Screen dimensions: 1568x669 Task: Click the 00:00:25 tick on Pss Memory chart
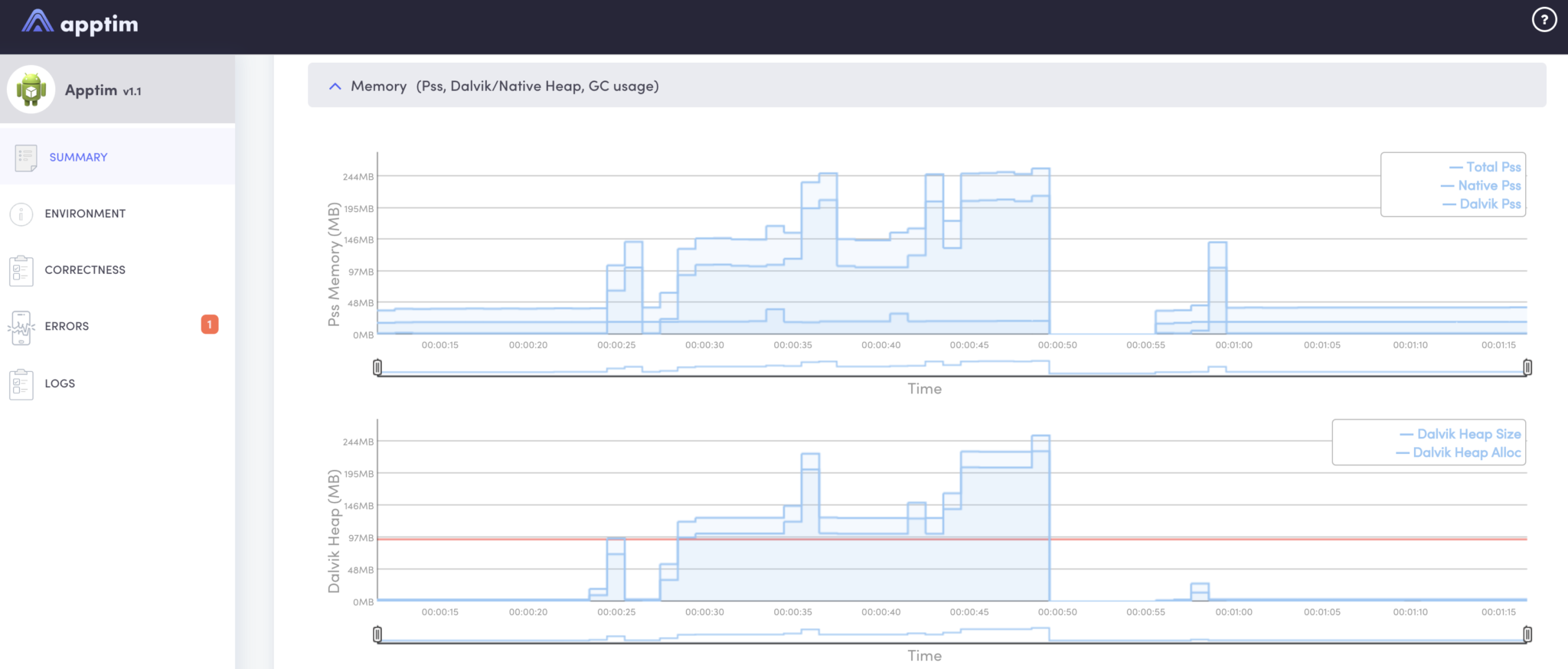point(616,345)
